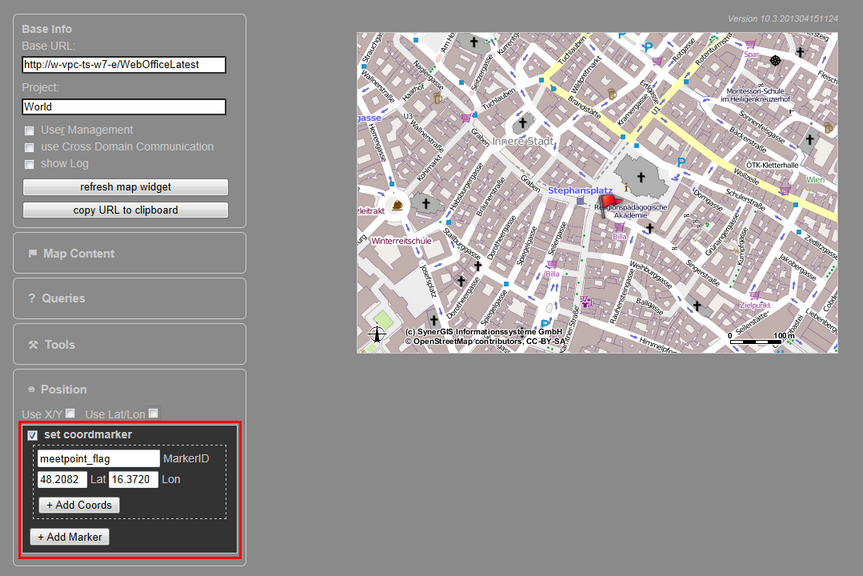The height and width of the screenshot is (576, 863).
Task: Toggle the show Log checkbox
Action: [30, 163]
